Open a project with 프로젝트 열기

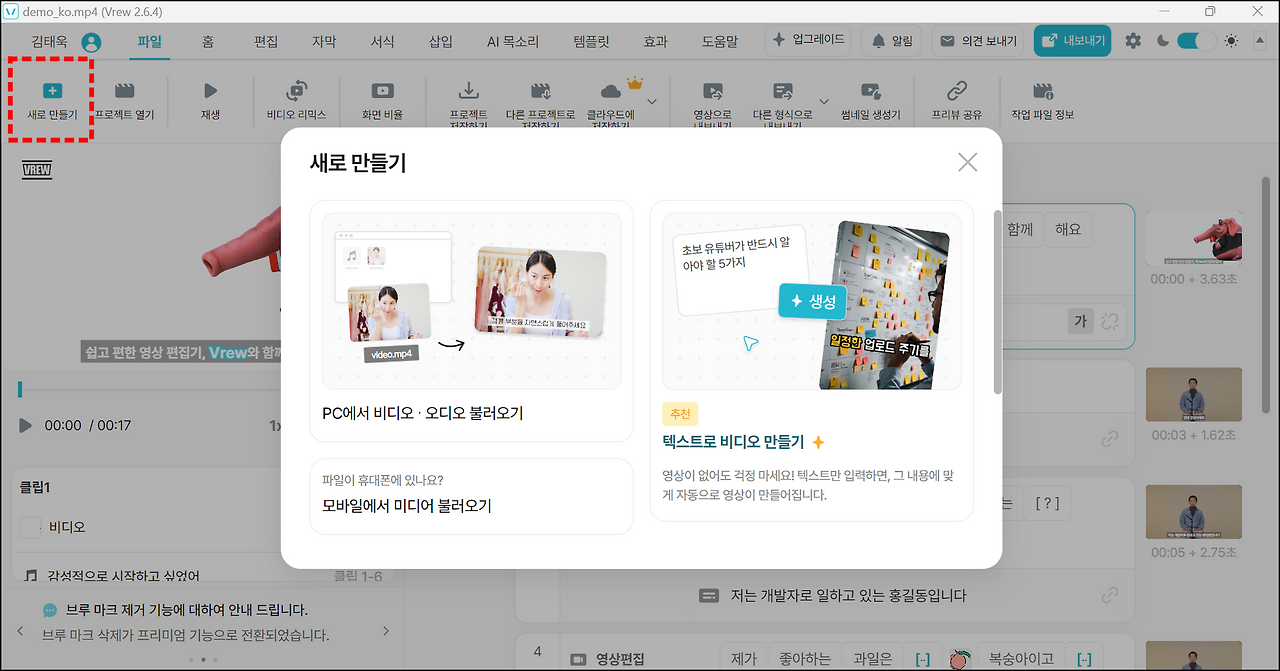tap(125, 100)
